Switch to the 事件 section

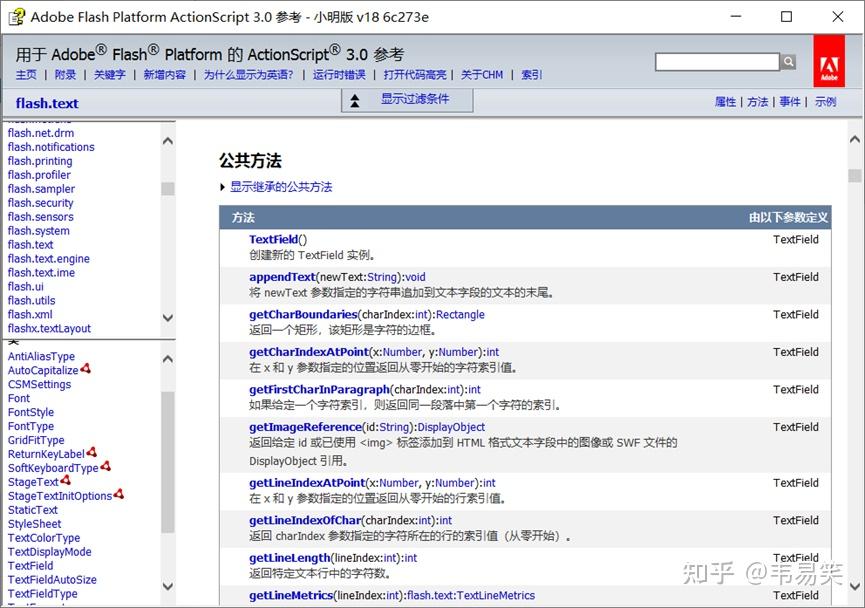(790, 101)
